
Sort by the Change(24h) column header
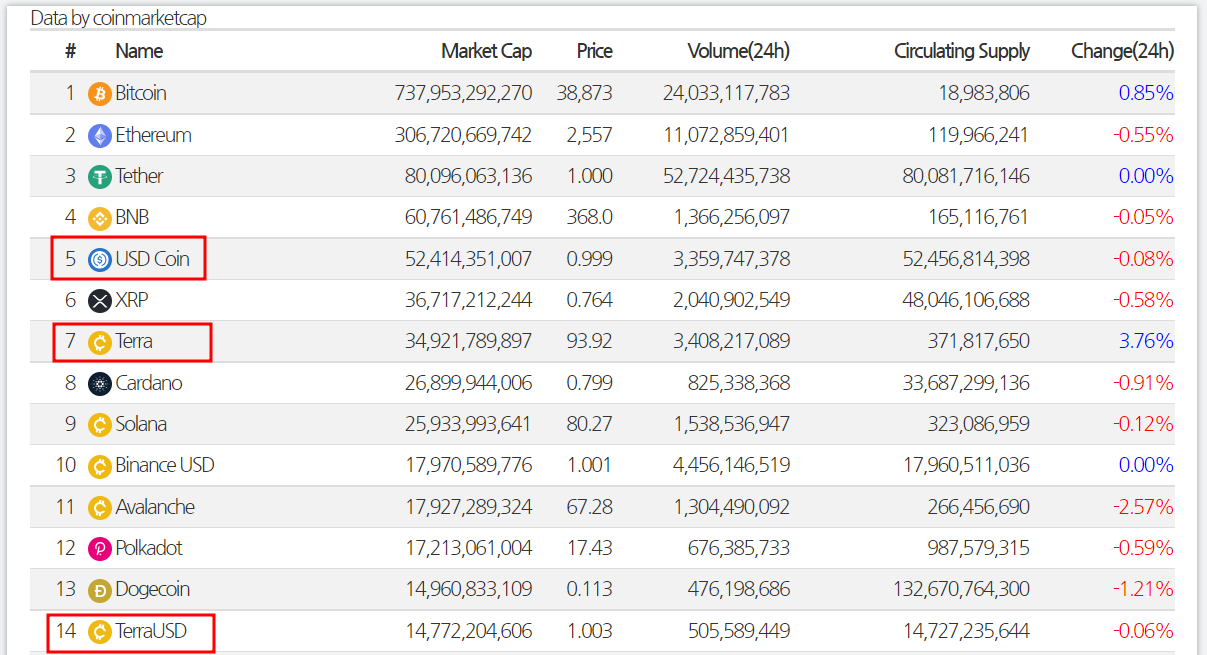pyautogui.click(x=1122, y=51)
